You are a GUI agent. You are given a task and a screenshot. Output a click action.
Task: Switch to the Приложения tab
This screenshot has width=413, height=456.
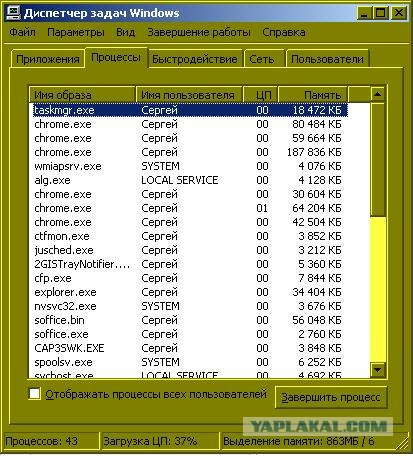48,59
